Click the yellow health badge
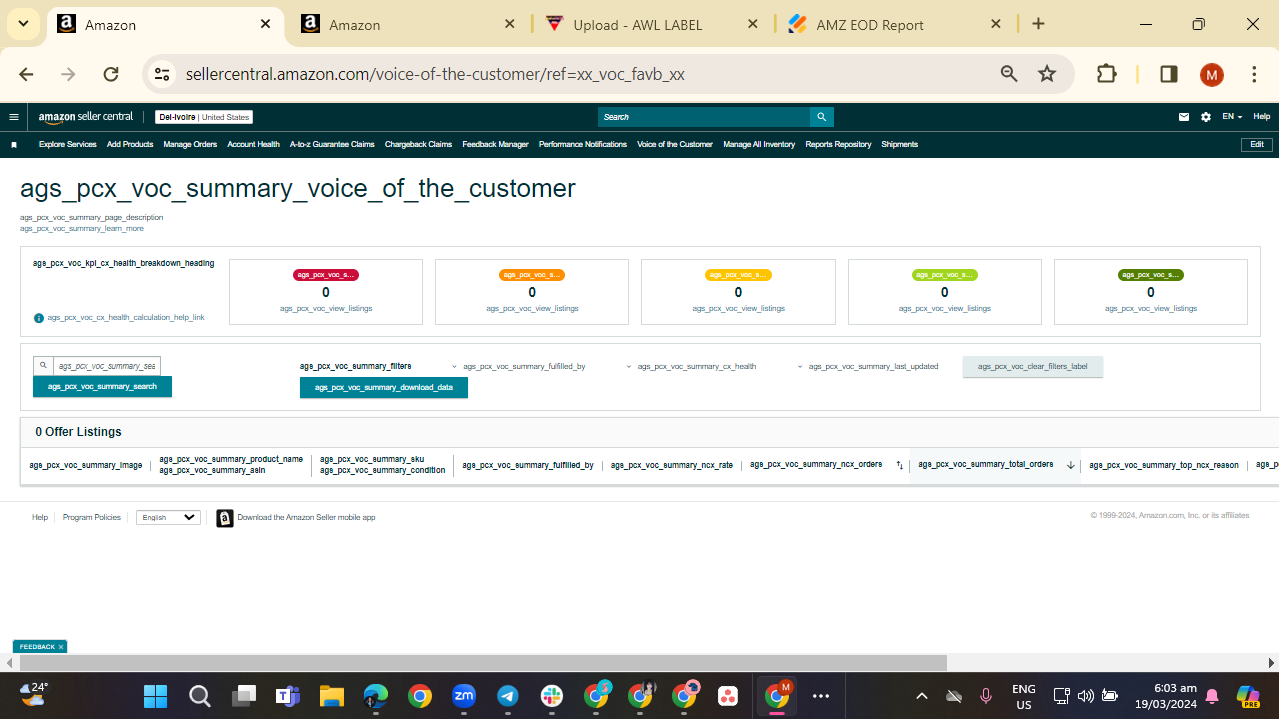The image size is (1279, 719). click(x=738, y=275)
